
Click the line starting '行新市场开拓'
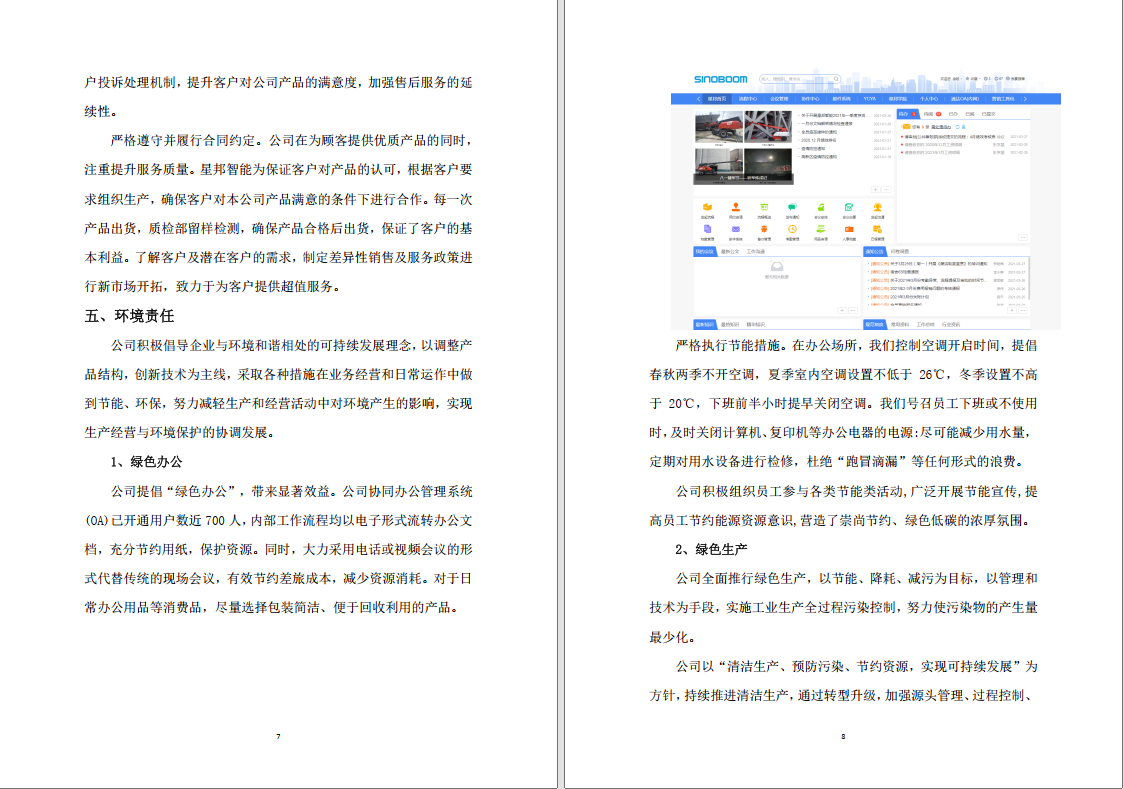212,287
